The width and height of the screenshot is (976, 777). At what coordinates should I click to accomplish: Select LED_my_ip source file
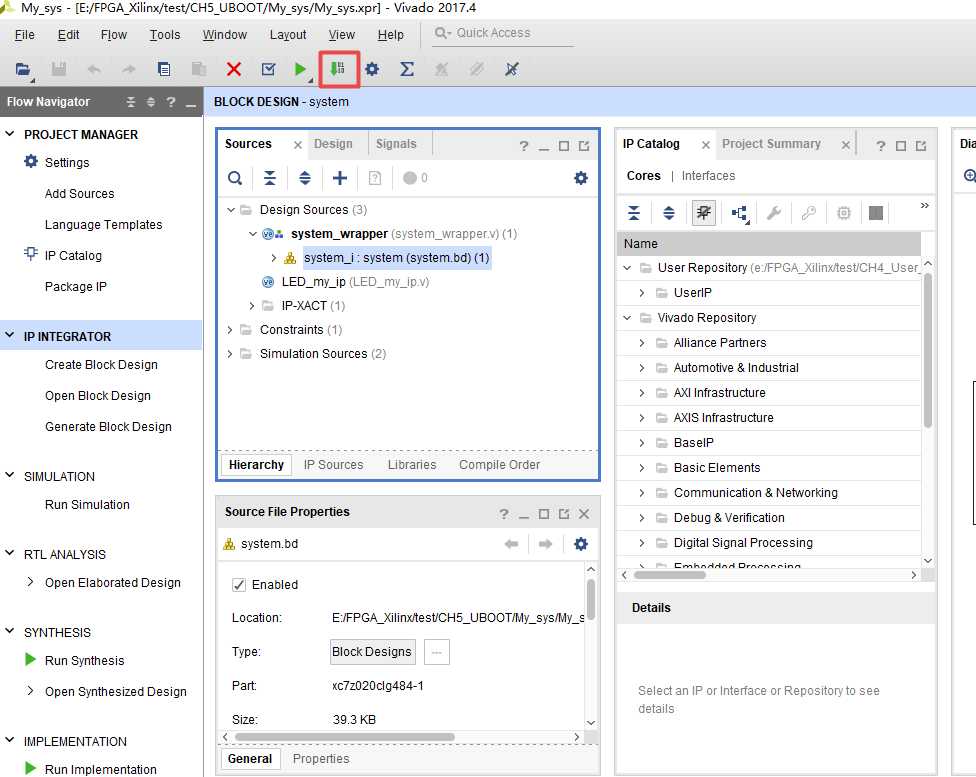pyautogui.click(x=355, y=282)
